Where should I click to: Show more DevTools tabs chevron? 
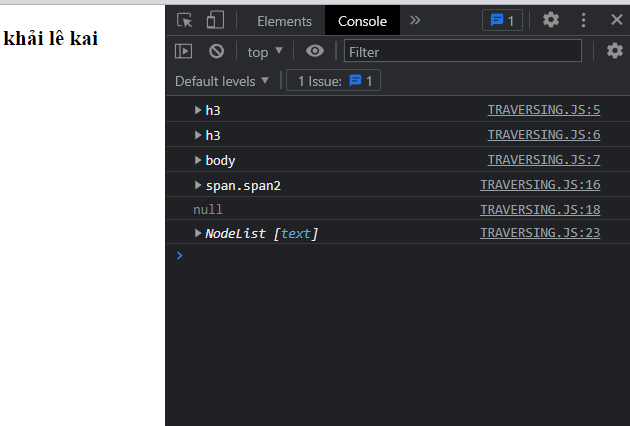point(415,20)
